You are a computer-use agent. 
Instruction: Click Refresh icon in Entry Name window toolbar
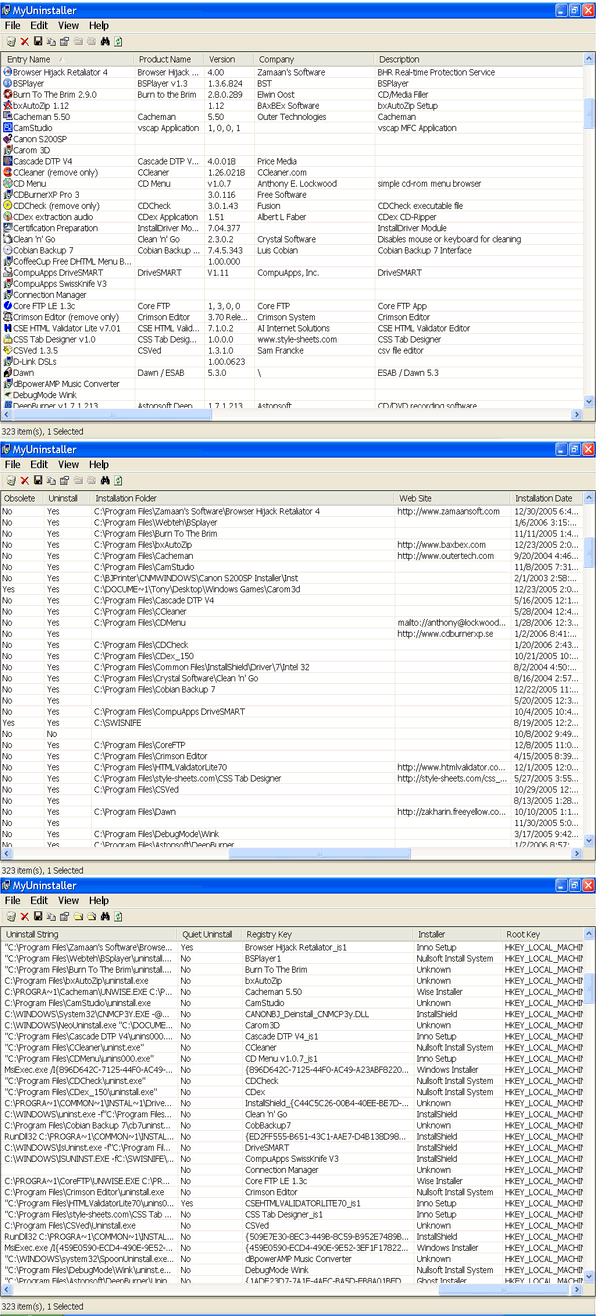[x=118, y=42]
